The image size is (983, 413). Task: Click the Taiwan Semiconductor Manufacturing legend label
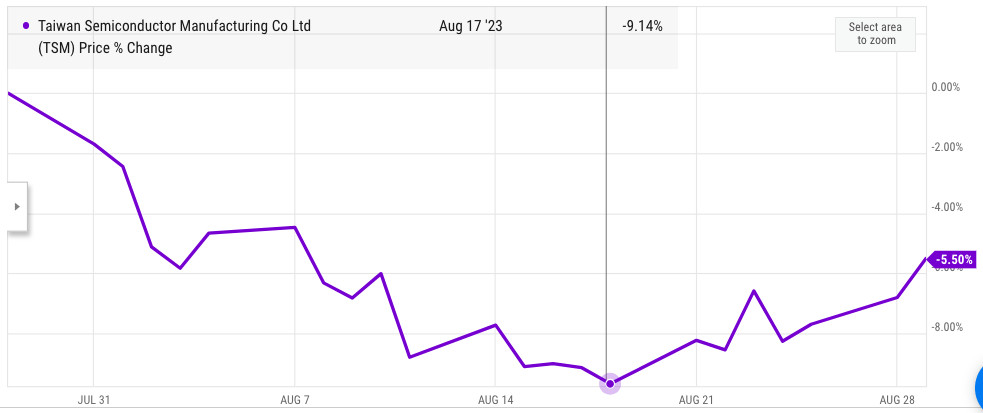pyautogui.click(x=174, y=27)
